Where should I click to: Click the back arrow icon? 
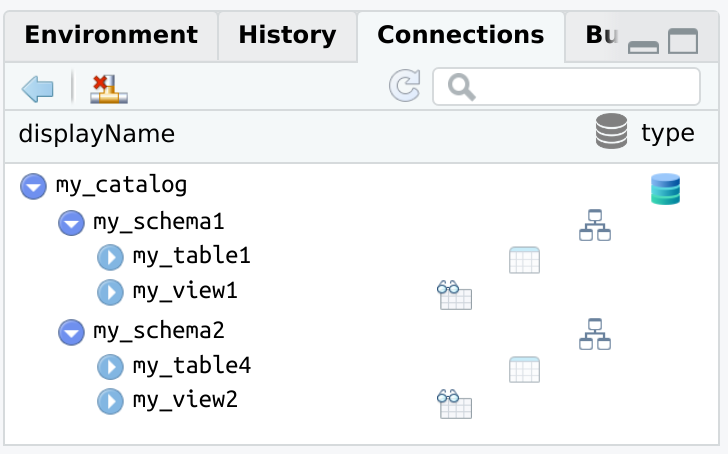38,89
